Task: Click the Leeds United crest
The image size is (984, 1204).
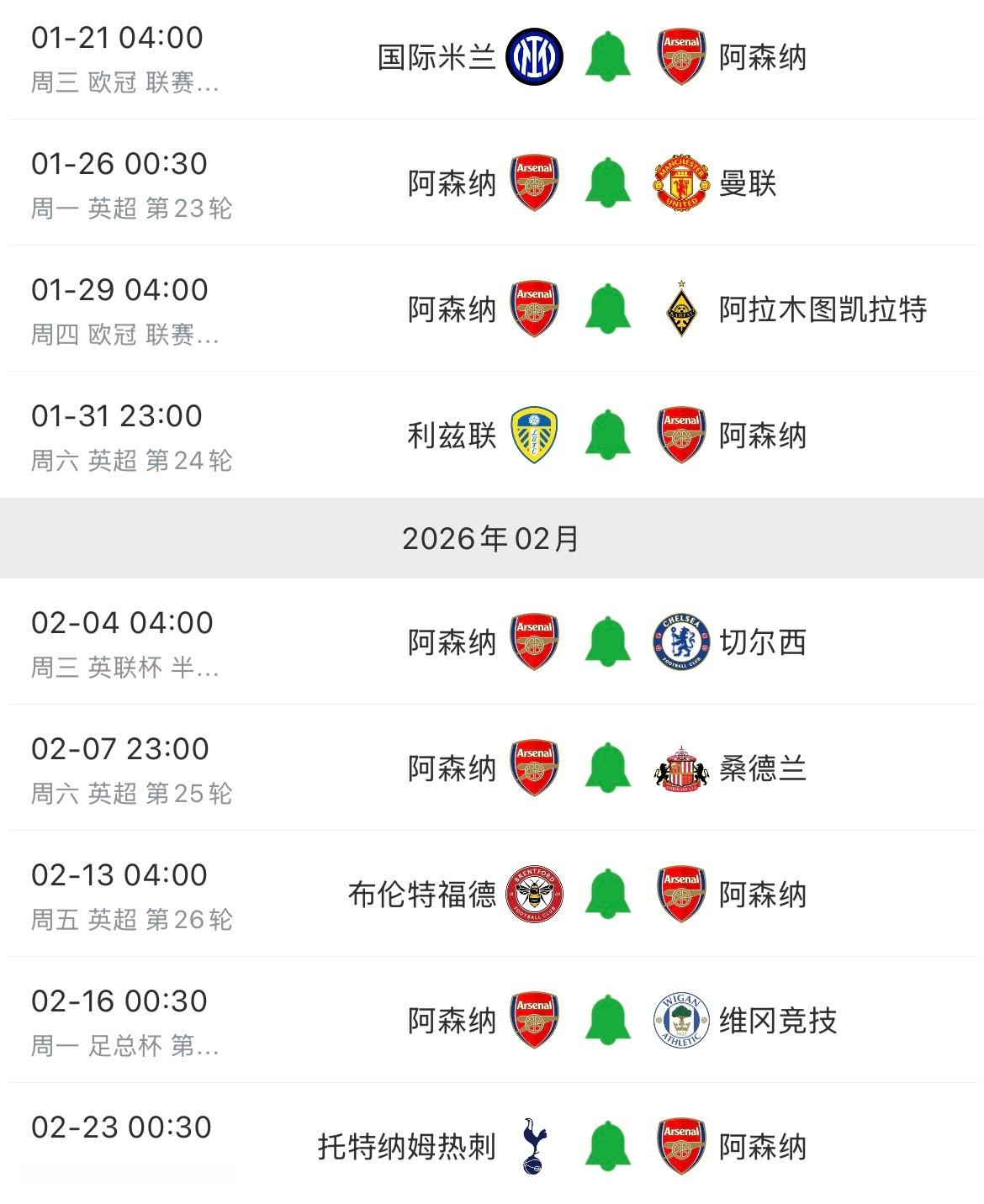Action: pos(534,435)
